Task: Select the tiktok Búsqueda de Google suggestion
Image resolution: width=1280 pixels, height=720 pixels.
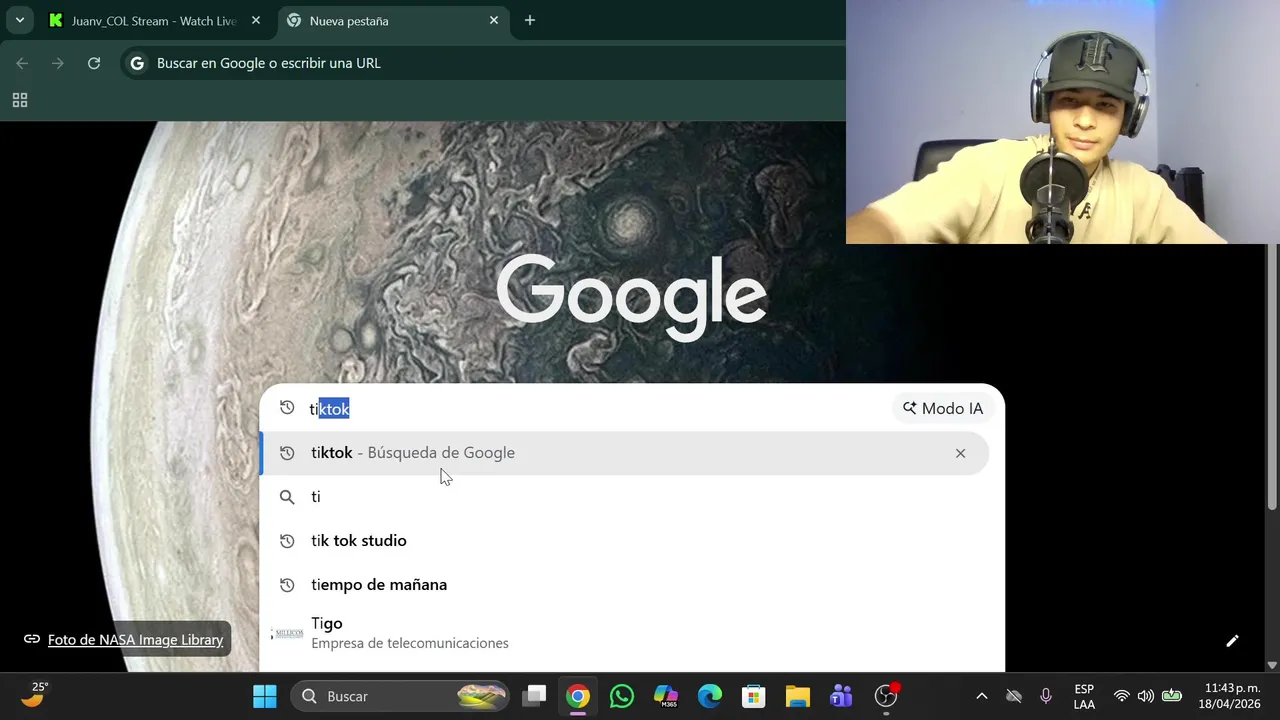Action: click(624, 453)
